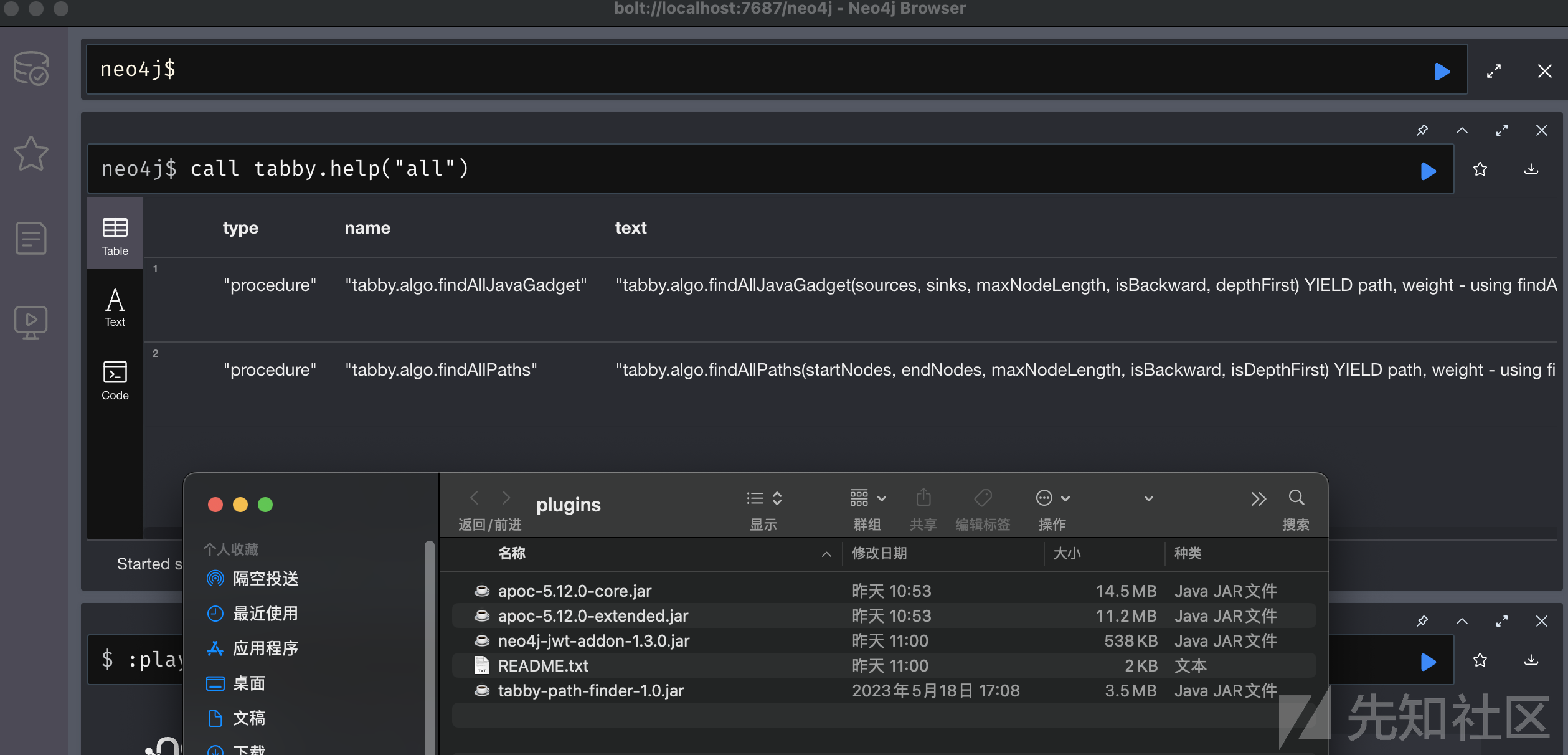Image resolution: width=1568 pixels, height=755 pixels.
Task: Open the Neo4j Browser Guides play icon
Action: pos(31,322)
